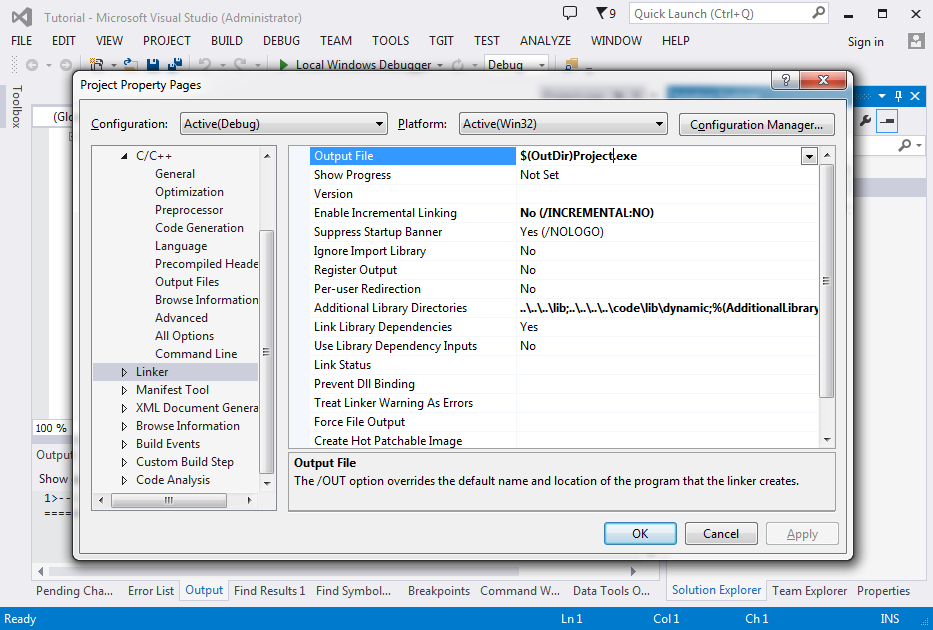Click the Save toolbar icon

coord(153,64)
